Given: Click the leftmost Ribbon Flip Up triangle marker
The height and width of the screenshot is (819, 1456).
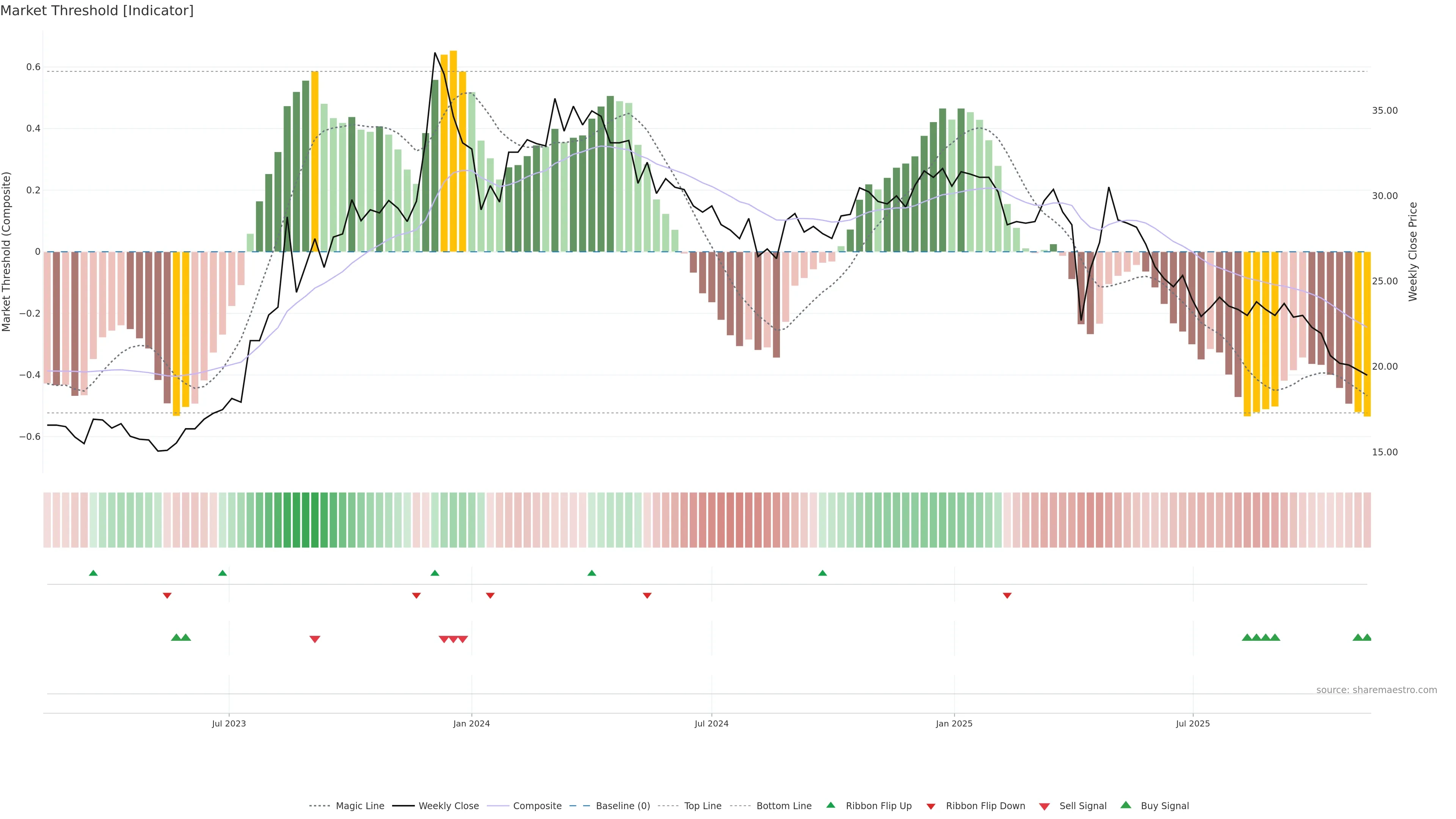Looking at the screenshot, I should [x=93, y=573].
